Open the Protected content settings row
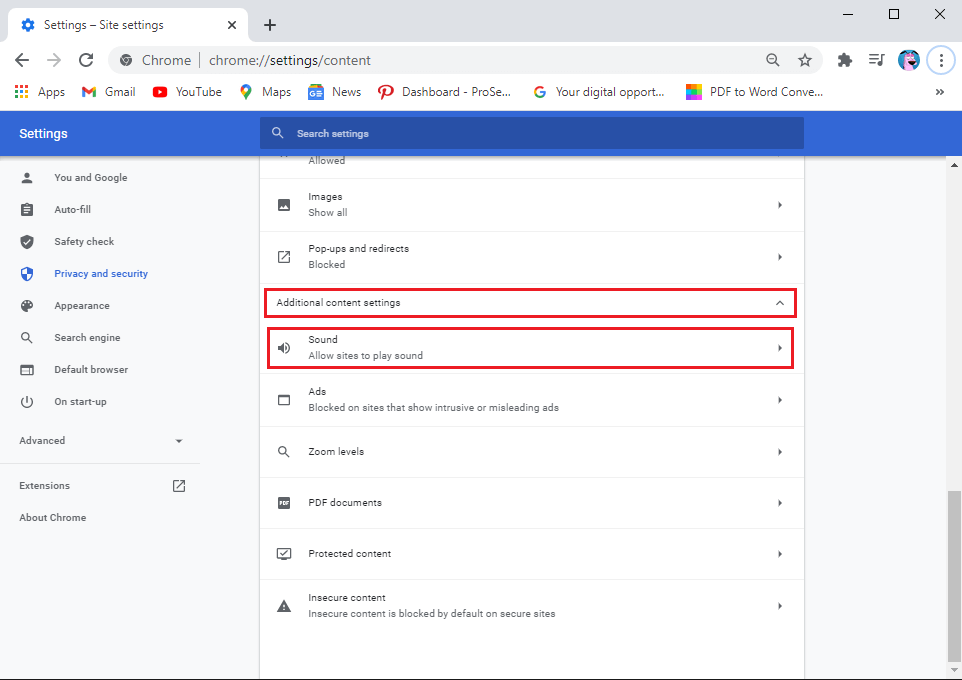This screenshot has width=962, height=680. click(530, 553)
